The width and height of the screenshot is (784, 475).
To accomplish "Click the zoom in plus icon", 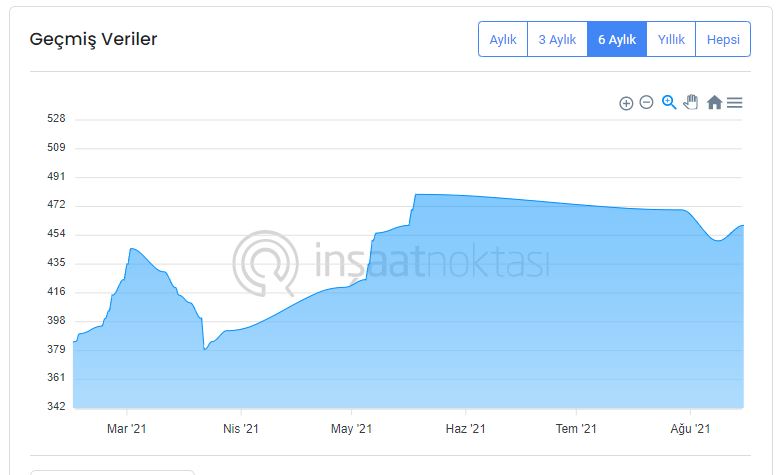I will point(626,103).
